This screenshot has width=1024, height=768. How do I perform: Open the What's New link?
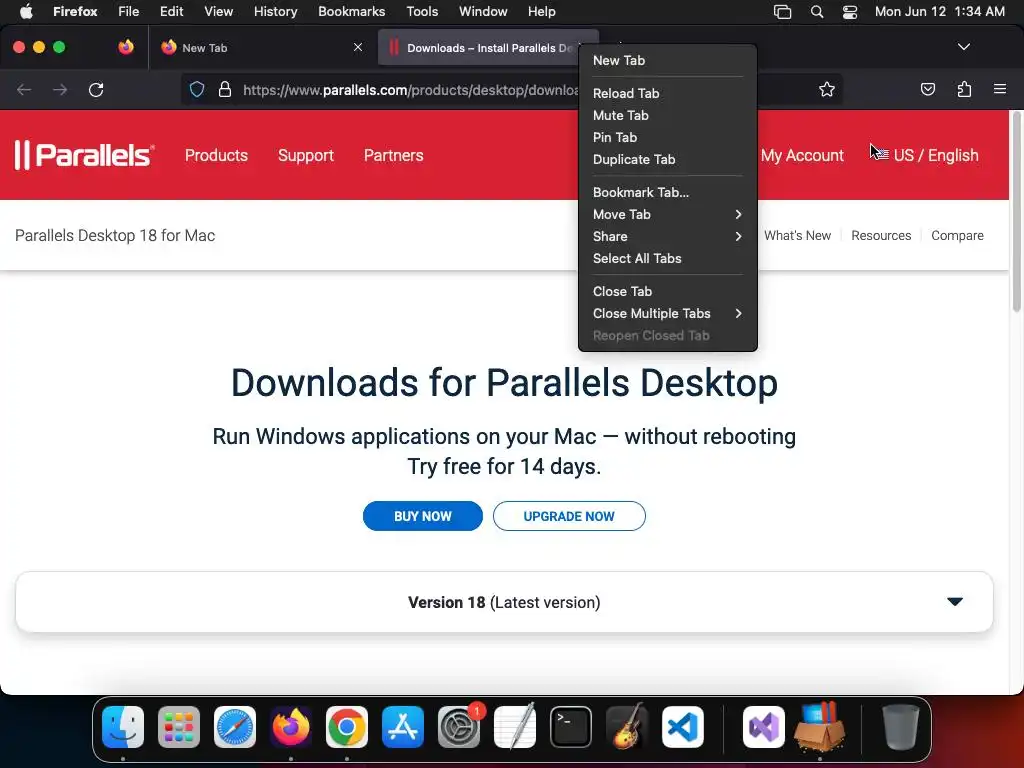click(797, 236)
